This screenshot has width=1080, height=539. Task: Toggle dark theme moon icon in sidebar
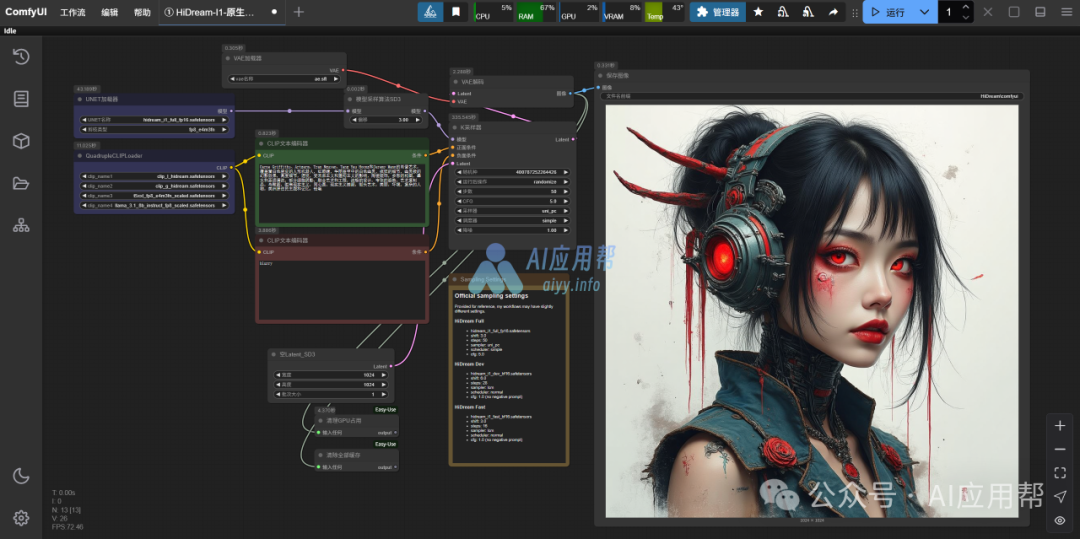pyautogui.click(x=21, y=475)
